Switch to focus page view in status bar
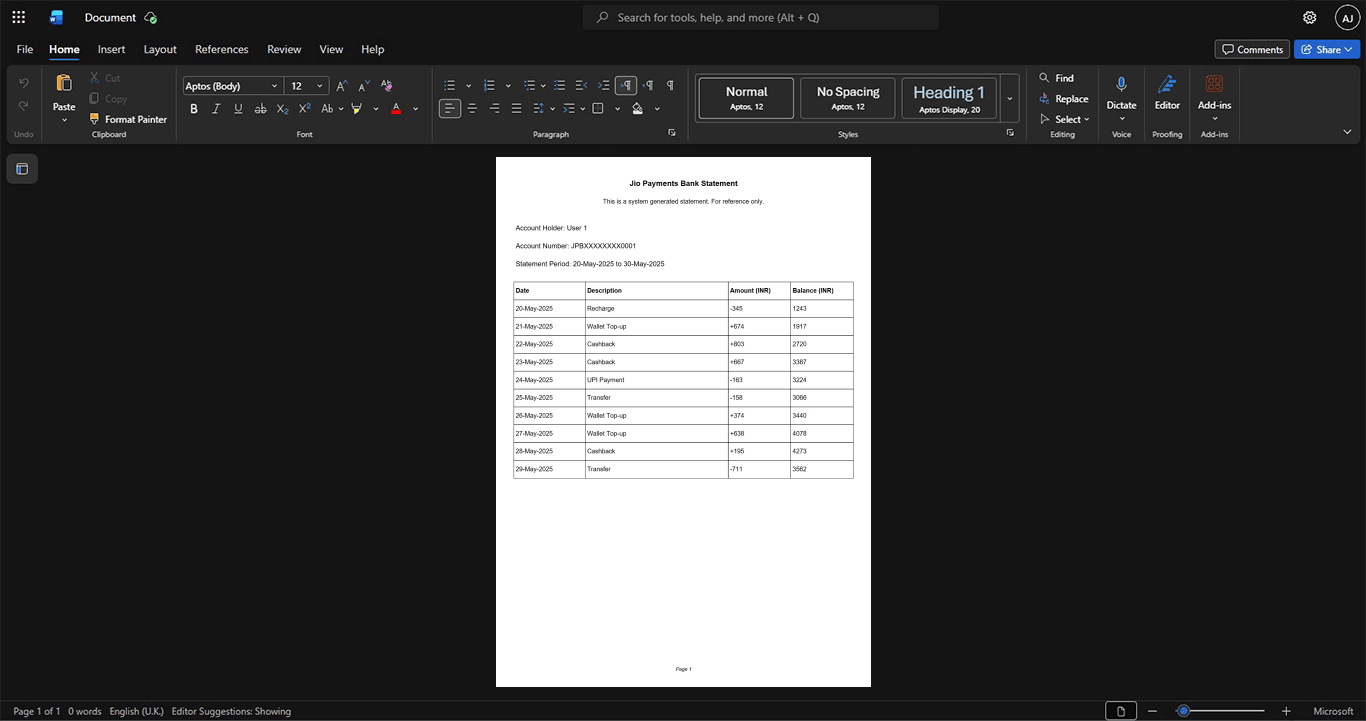The image size is (1366, 721). (x=1121, y=711)
